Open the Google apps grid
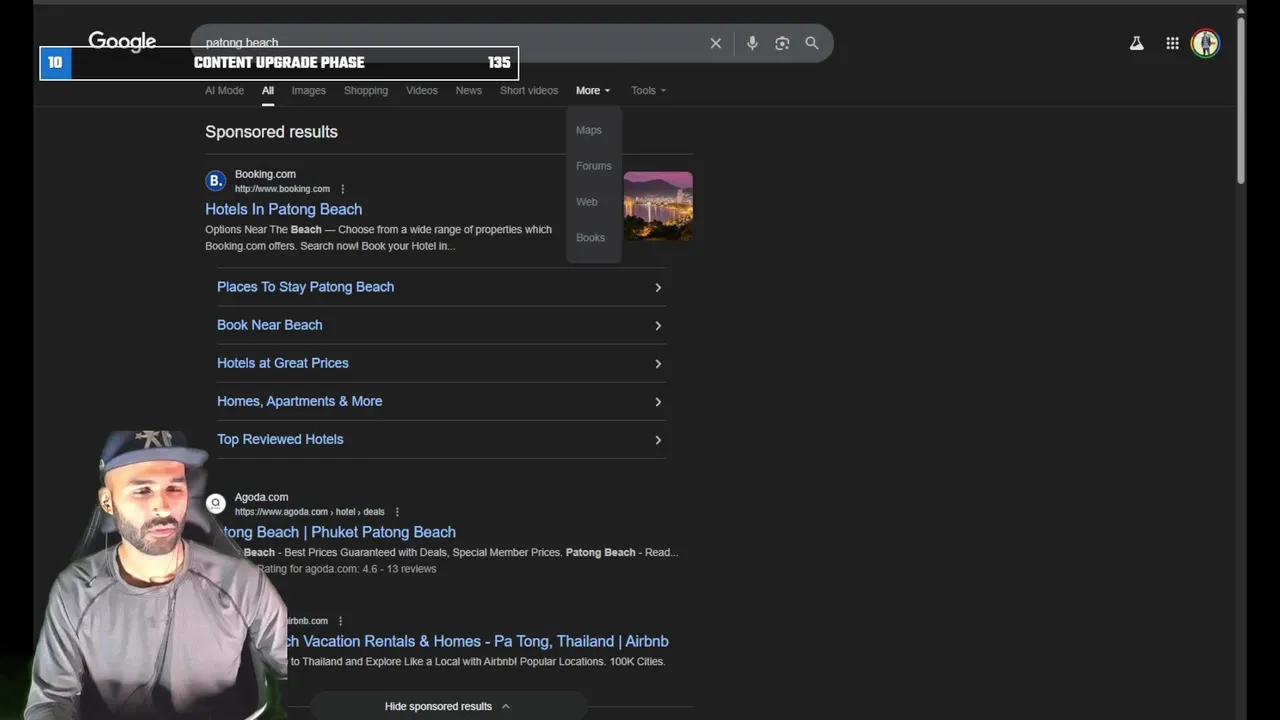 pyautogui.click(x=1172, y=43)
